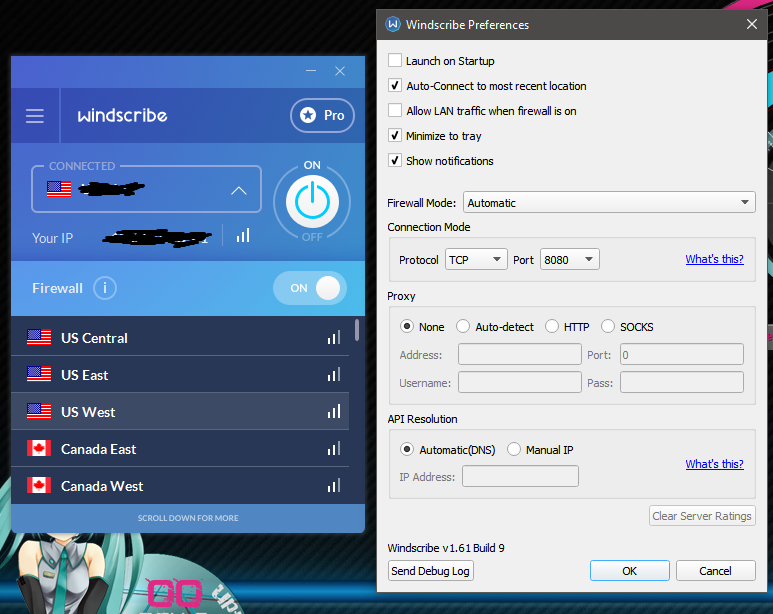The width and height of the screenshot is (773, 614).
Task: Click the Canada East flag icon
Action: pos(39,448)
